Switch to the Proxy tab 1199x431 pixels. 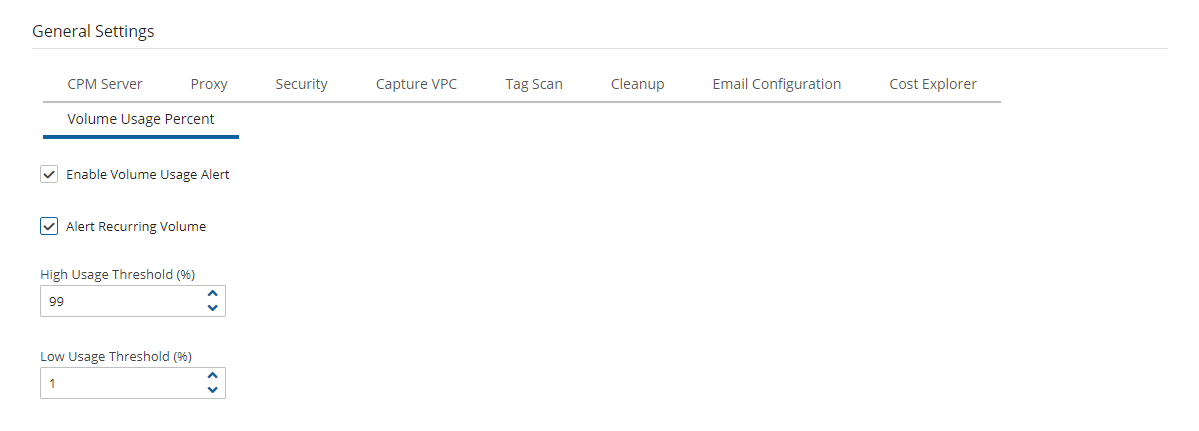(209, 84)
